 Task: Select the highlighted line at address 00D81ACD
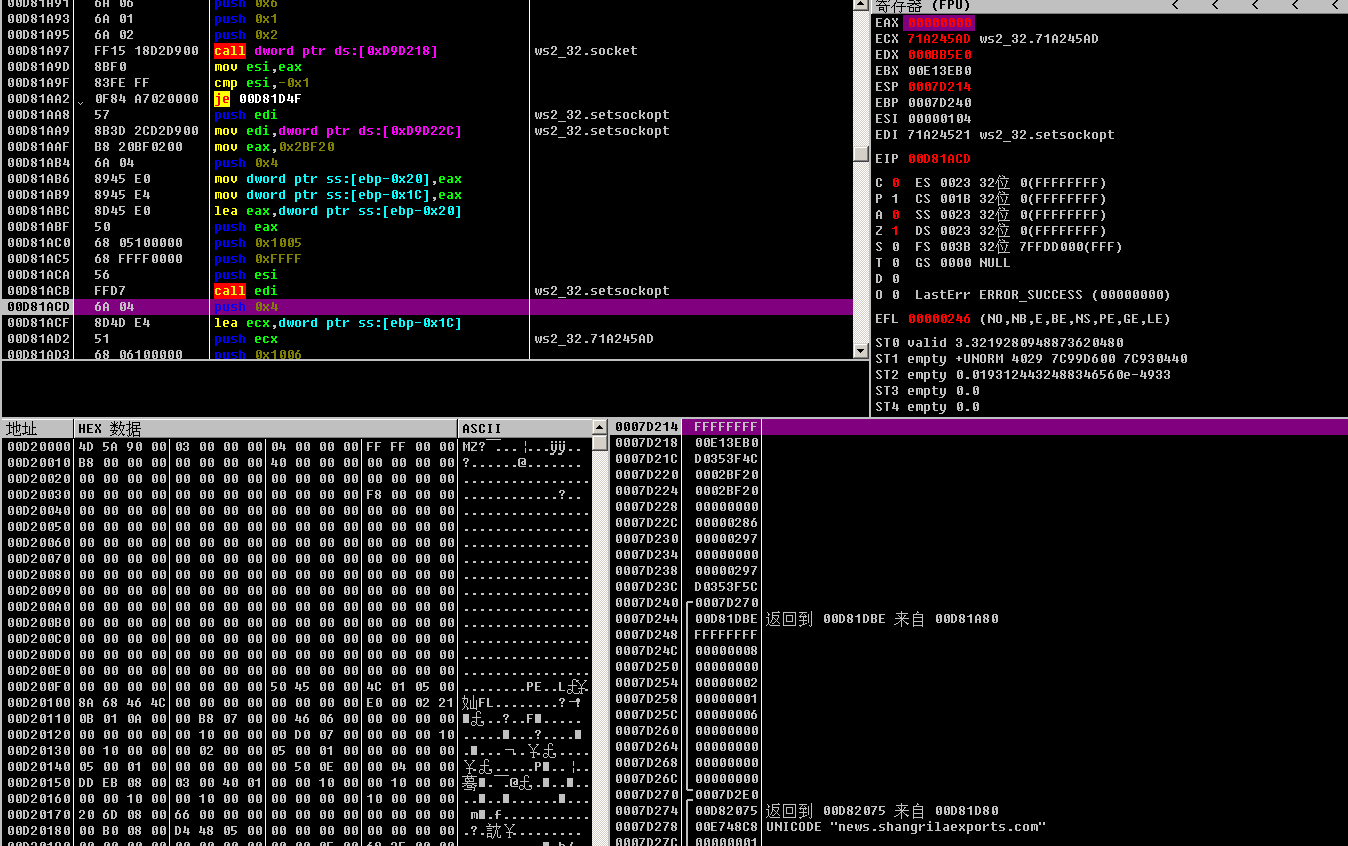pos(427,307)
